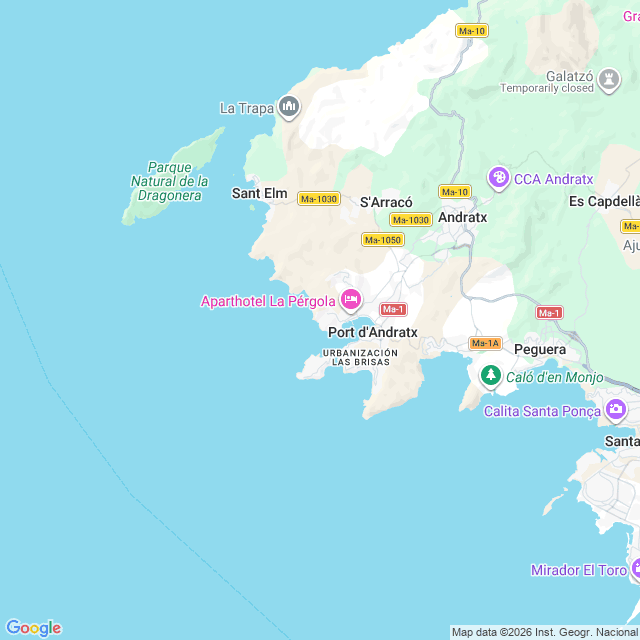Select Parque Natural de la Dragonera label
The image size is (640, 640).
(169, 181)
